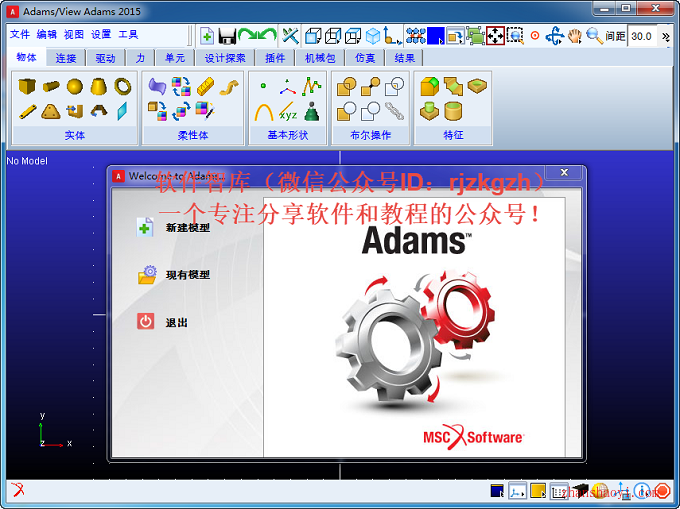Select the link solid tool
The image size is (680, 509).
(x=27, y=111)
